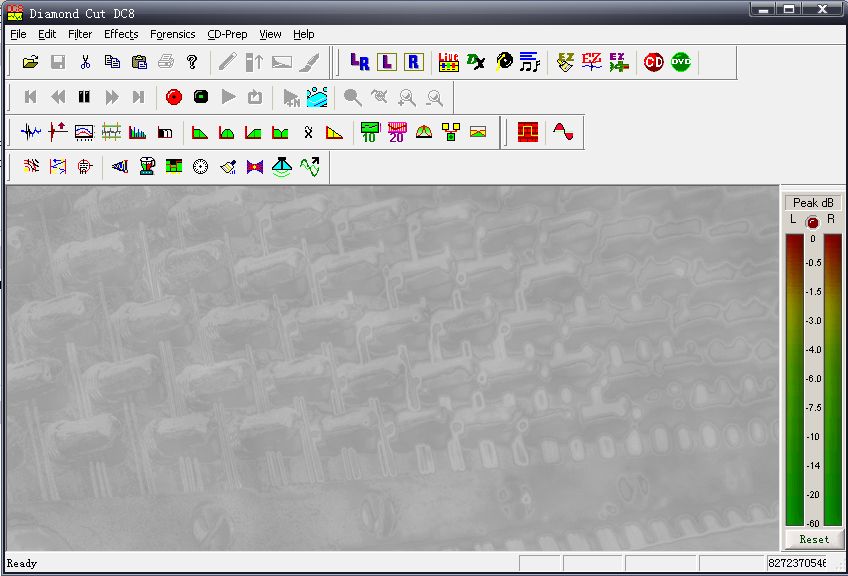Click the red peak indicator light

coord(812,222)
